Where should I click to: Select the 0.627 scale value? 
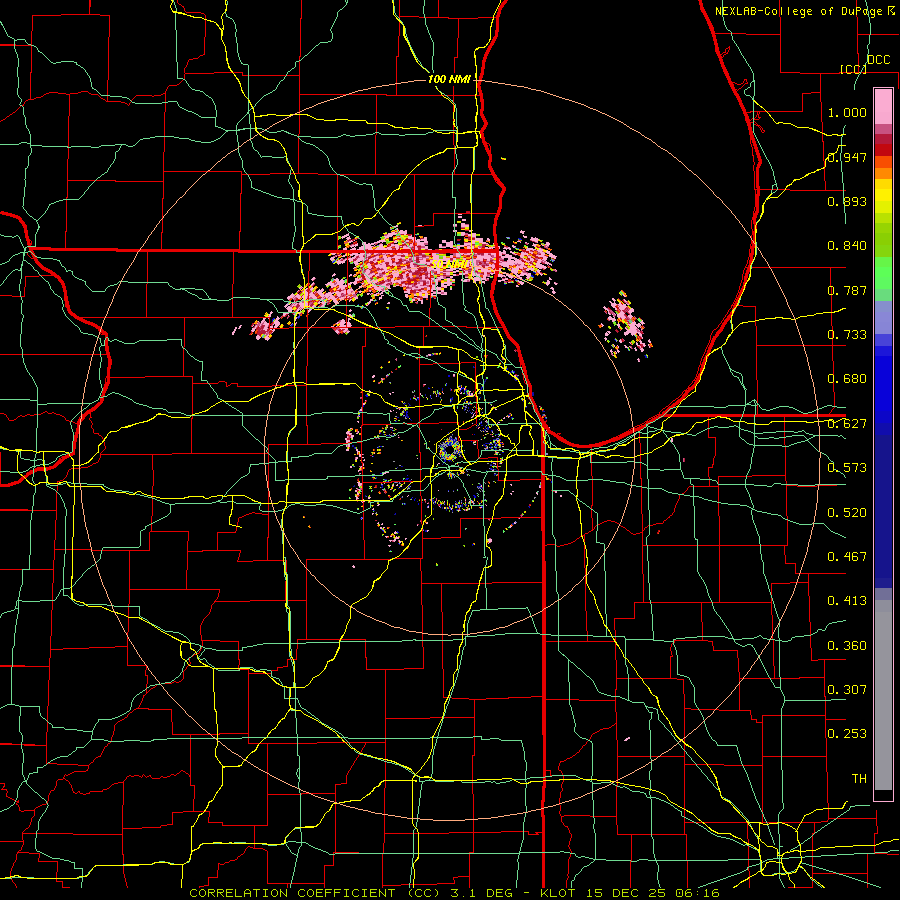coord(847,424)
